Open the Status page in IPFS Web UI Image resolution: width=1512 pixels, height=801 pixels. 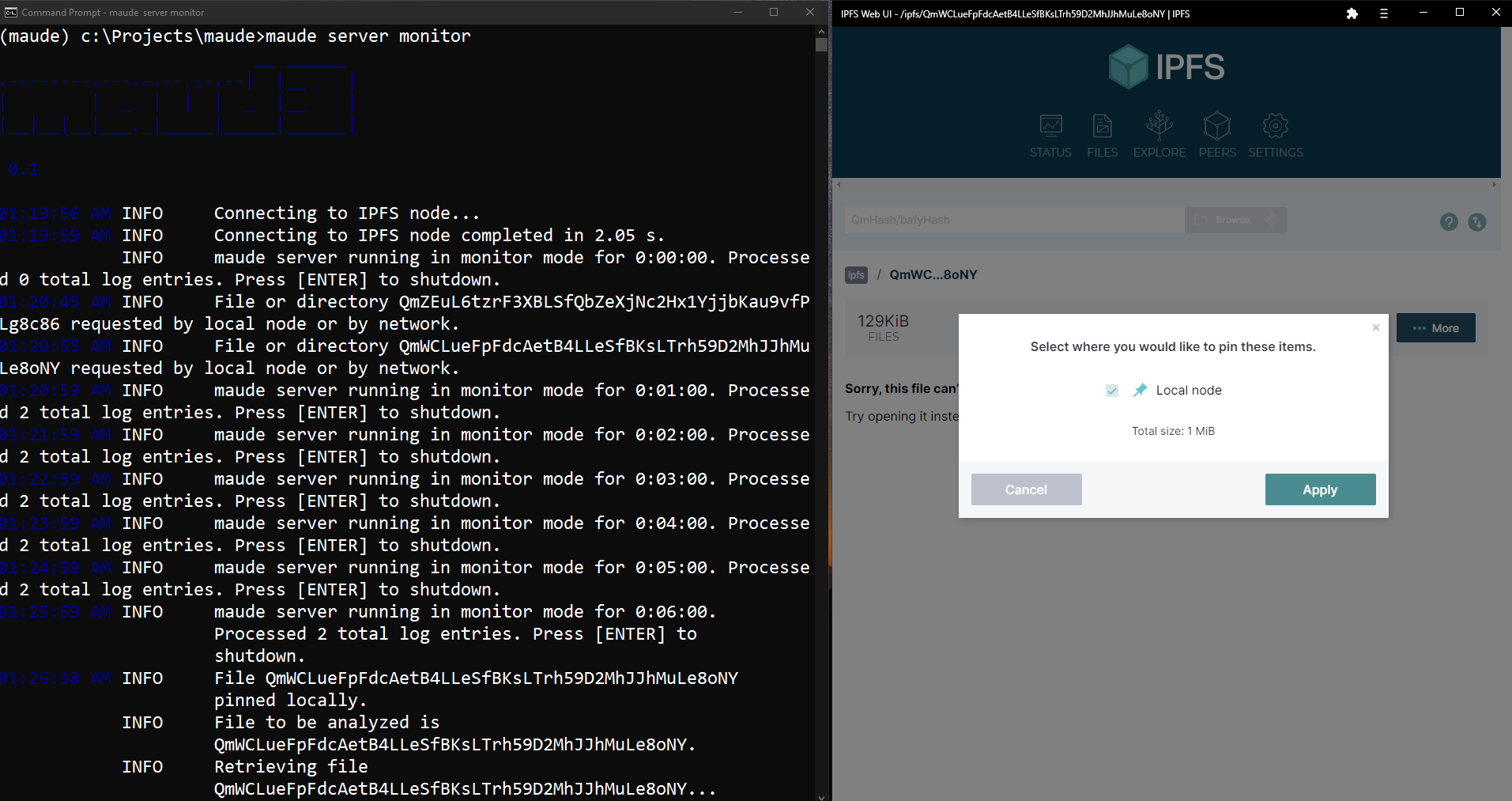[x=1050, y=136]
